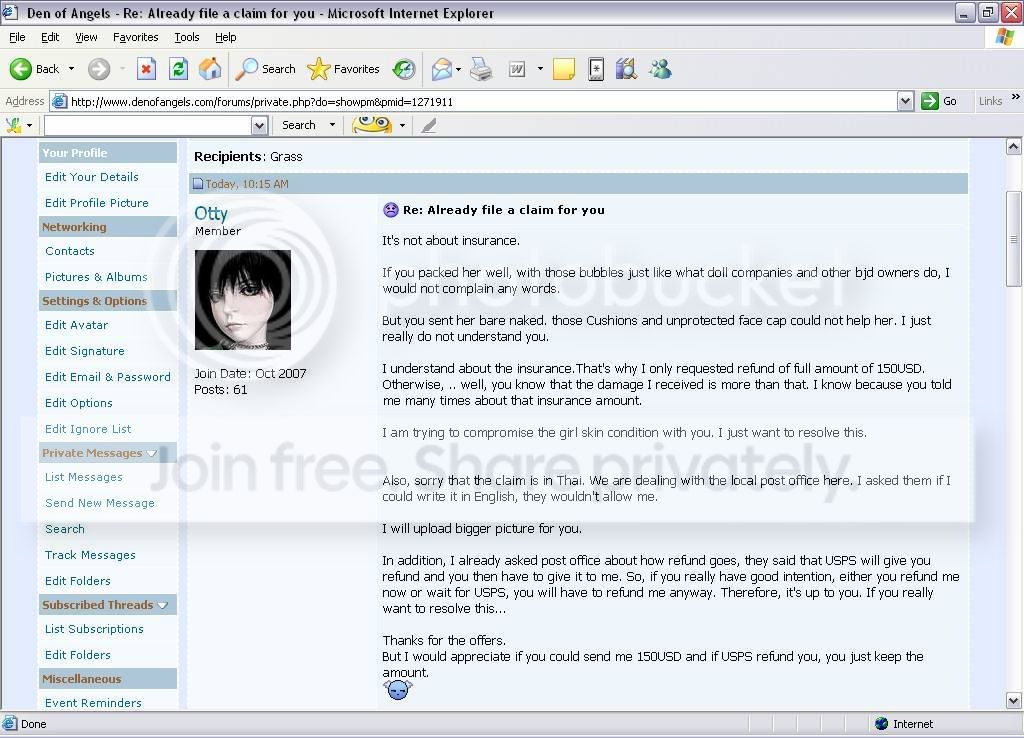Open Edit Your Details link

(92, 177)
